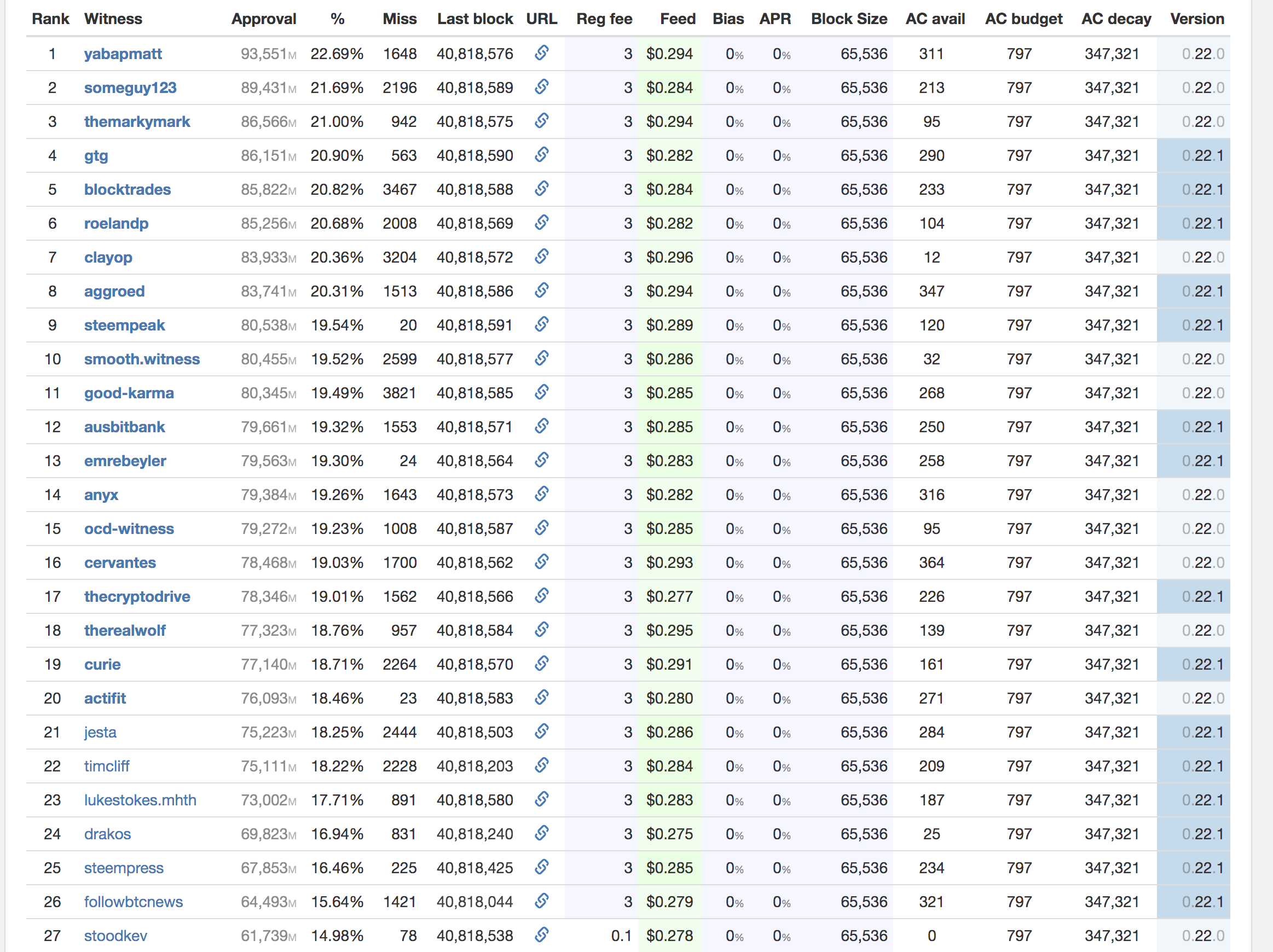The height and width of the screenshot is (952, 1273).
Task: Open the good-karma witness profile
Action: pyautogui.click(x=129, y=393)
